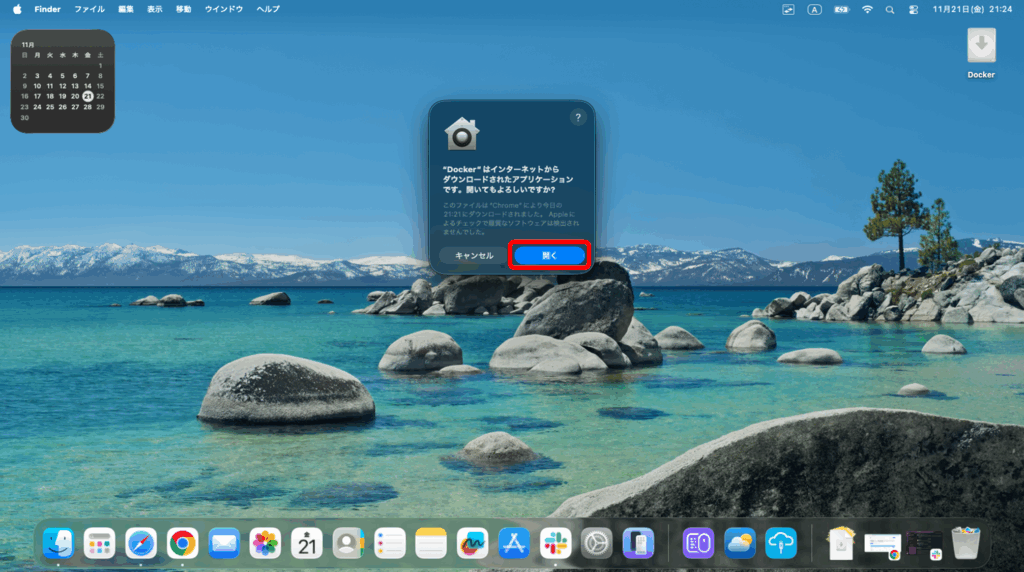Launch the Photos app from the Dock
Image resolution: width=1024 pixels, height=572 pixels.
tap(265, 543)
